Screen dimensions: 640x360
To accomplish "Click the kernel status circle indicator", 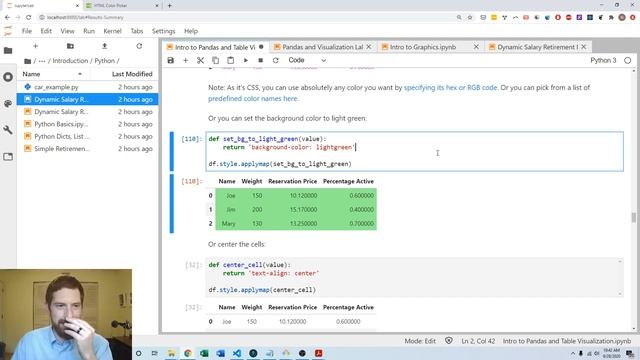I will [x=627, y=60].
